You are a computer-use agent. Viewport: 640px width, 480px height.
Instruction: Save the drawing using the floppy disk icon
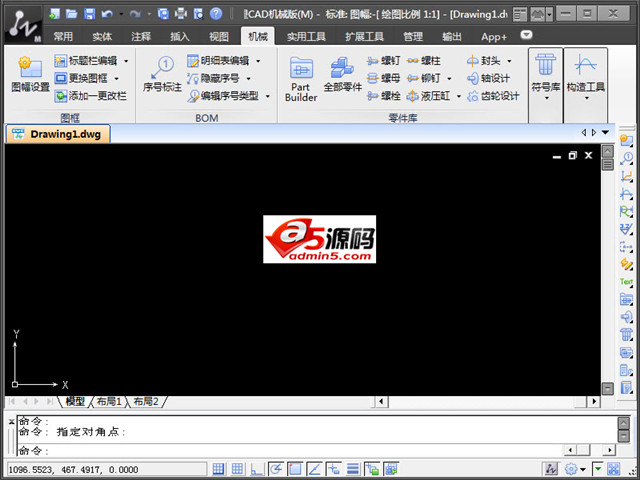(89, 14)
